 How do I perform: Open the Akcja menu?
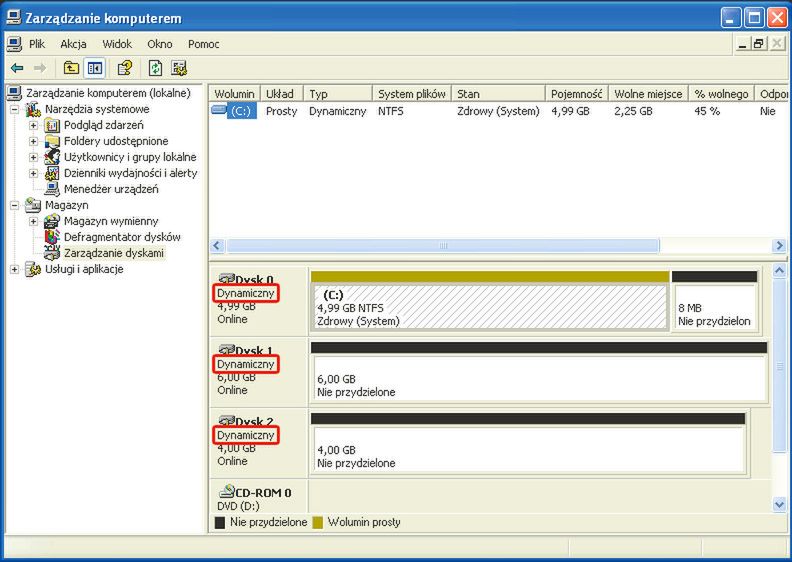(73, 44)
